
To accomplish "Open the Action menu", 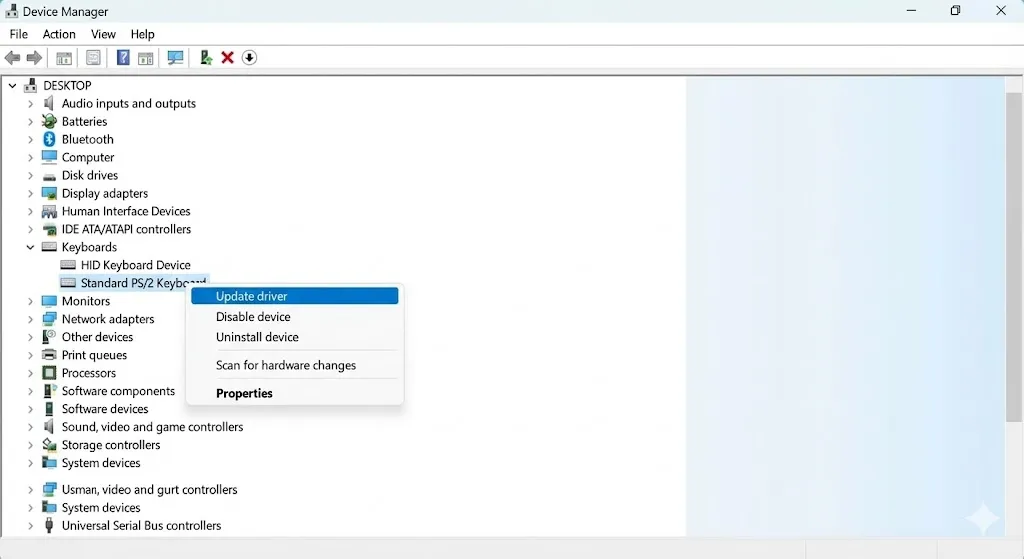I will tap(59, 34).
